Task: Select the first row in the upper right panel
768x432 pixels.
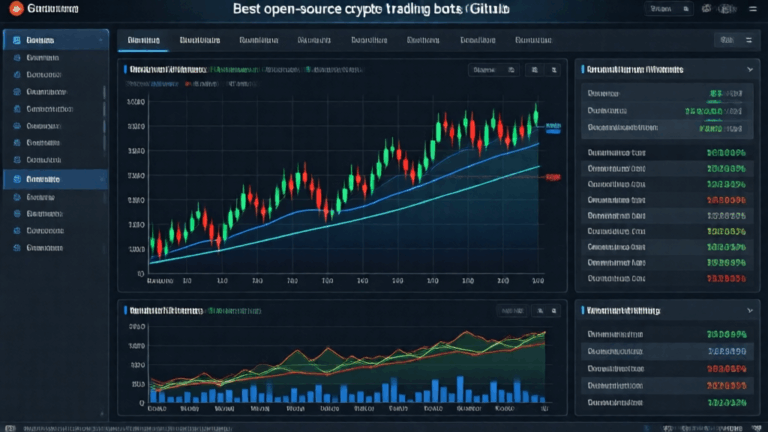Action: pos(665,93)
